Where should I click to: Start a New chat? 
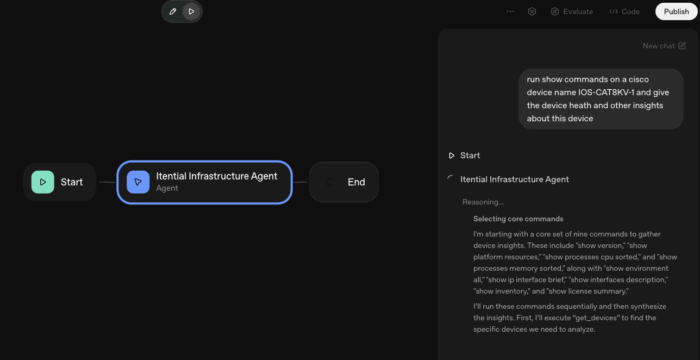[664, 46]
